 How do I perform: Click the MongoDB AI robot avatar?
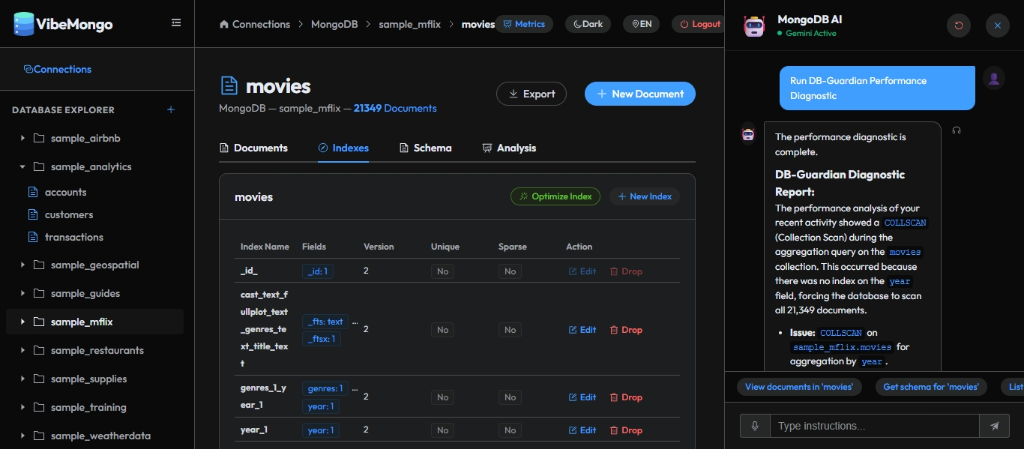[754, 25]
